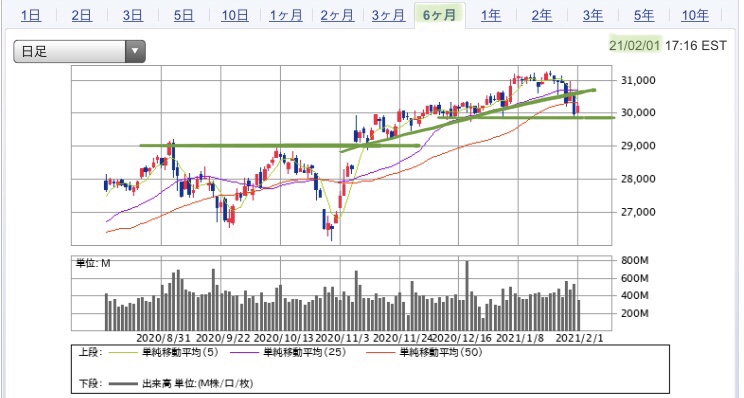Open the 2年 chart period
The height and width of the screenshot is (398, 744).
541,16
